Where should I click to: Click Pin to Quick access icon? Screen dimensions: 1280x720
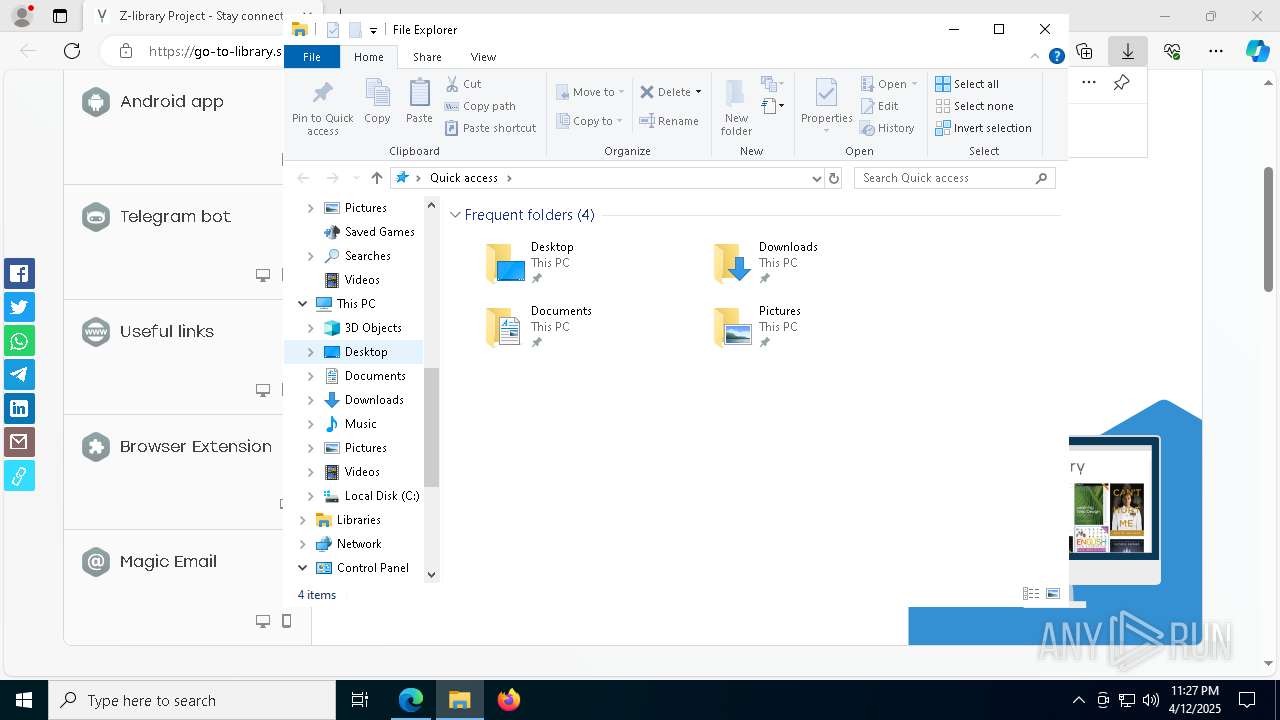(322, 107)
